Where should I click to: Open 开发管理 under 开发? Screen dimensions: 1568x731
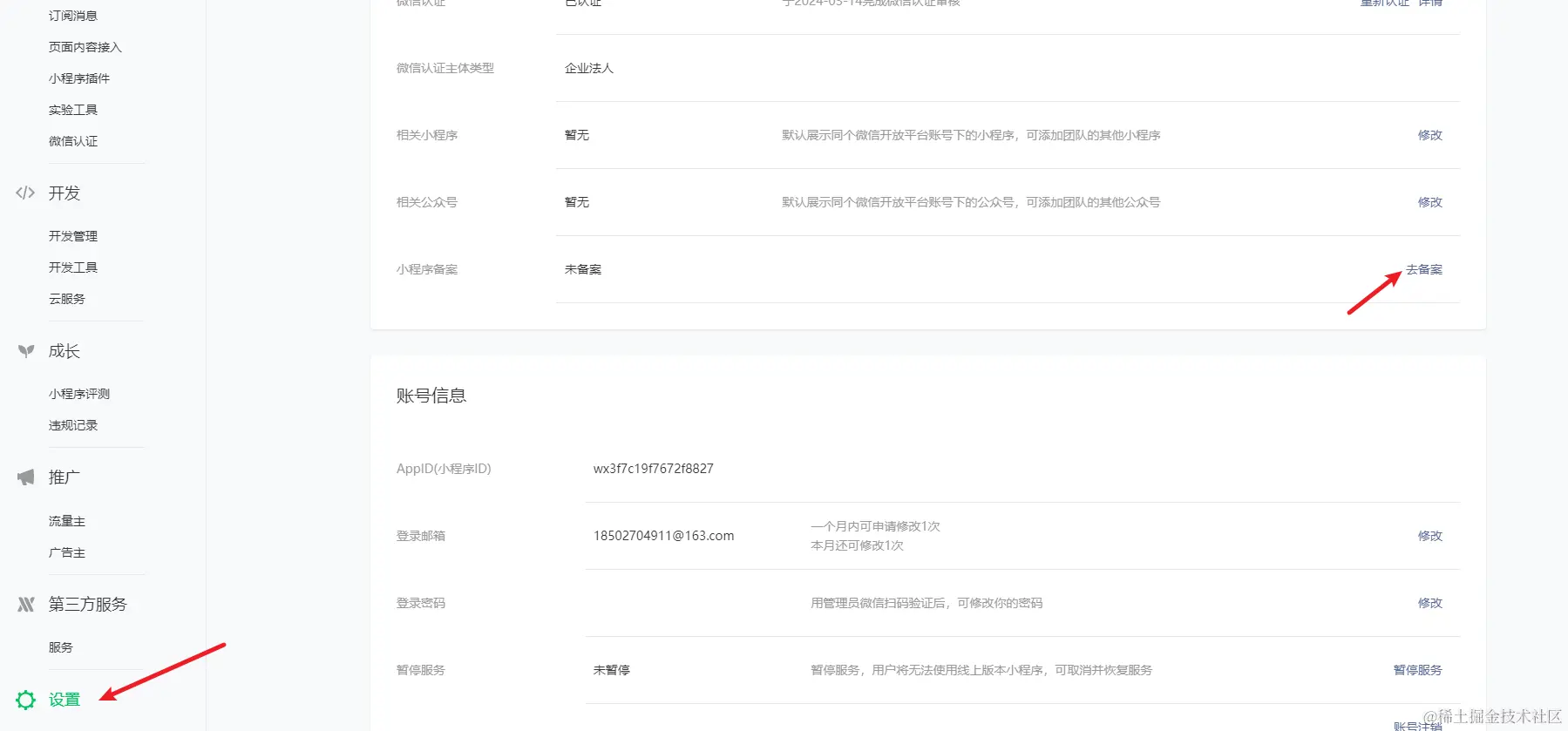[73, 236]
